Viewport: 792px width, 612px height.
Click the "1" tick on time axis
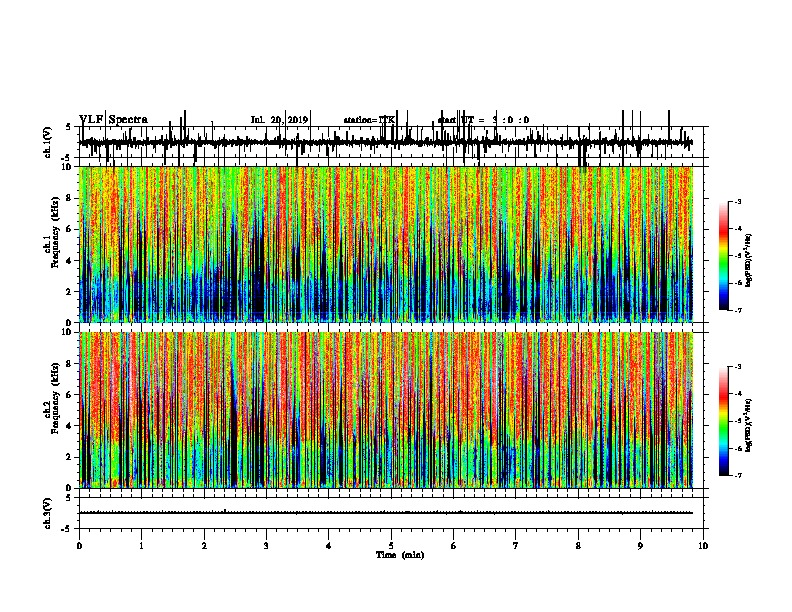141,546
